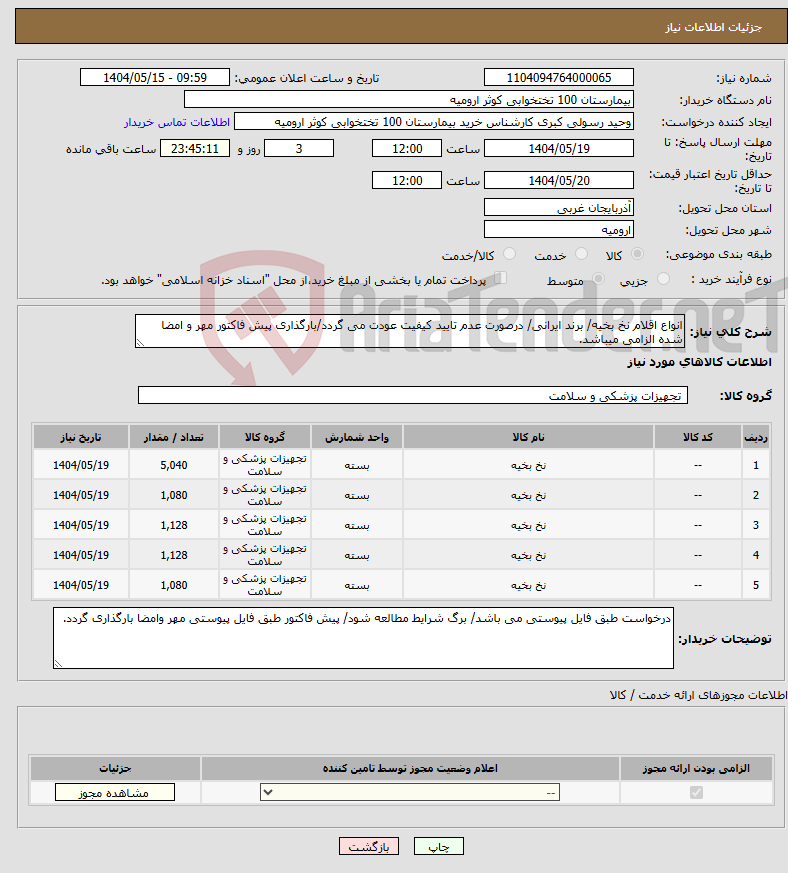Toggle the اسناد خزانه اسلامی payment checkbox

500,278
